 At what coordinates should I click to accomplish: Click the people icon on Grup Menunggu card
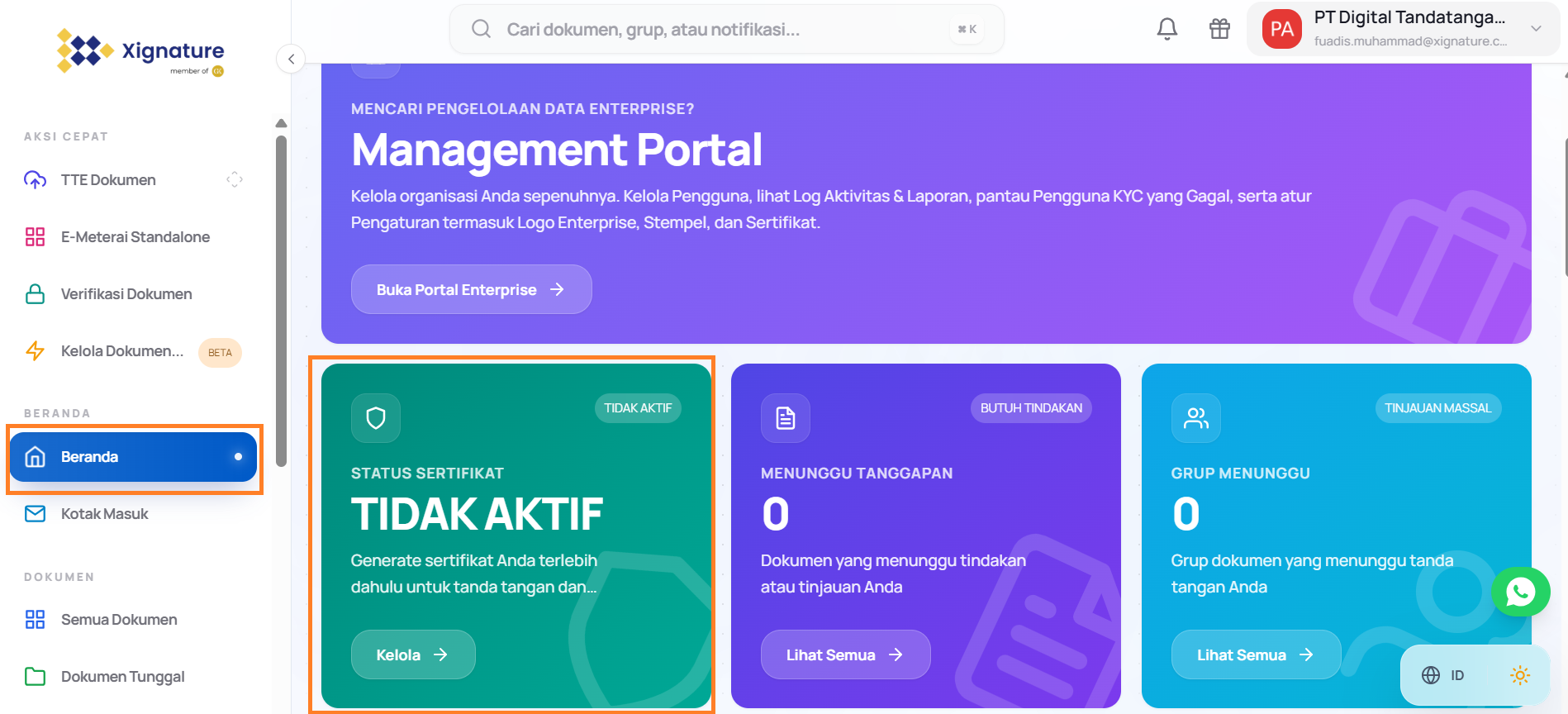[x=1195, y=418]
